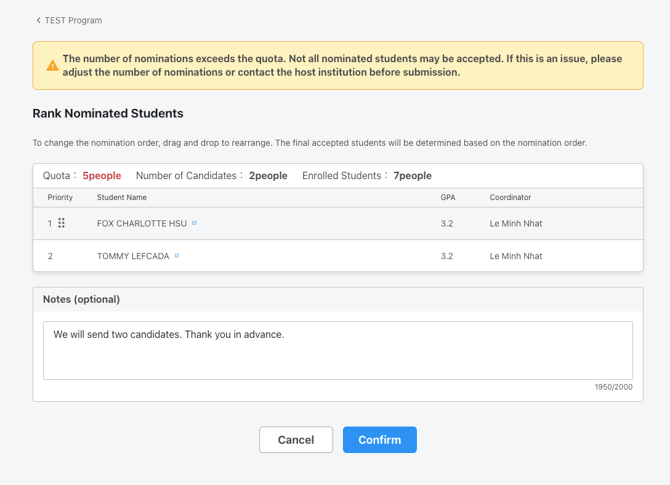Screen dimensions: 670x485
Task: Click the GPA column header
Action: click(447, 198)
